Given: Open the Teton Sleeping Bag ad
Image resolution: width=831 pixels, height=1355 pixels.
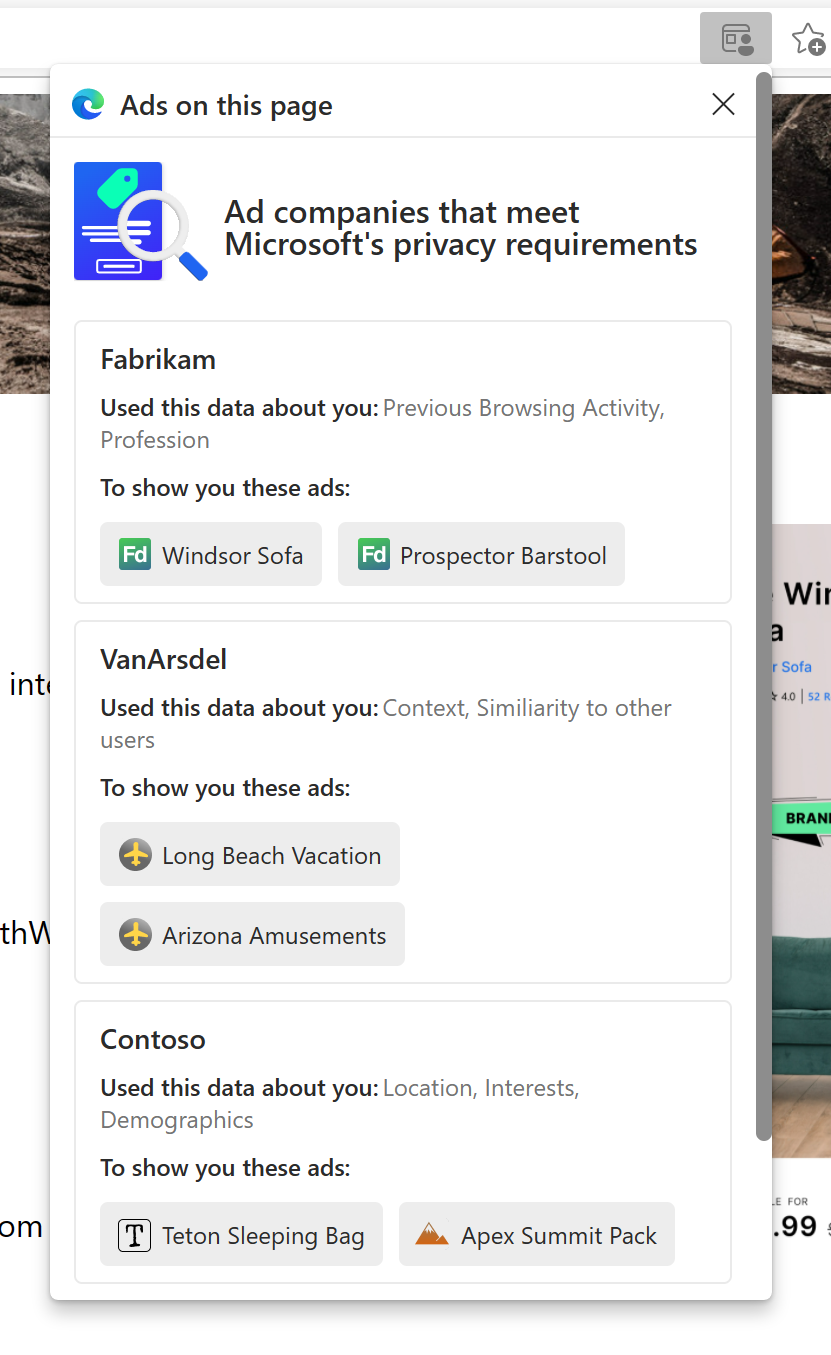Looking at the screenshot, I should 241,1234.
